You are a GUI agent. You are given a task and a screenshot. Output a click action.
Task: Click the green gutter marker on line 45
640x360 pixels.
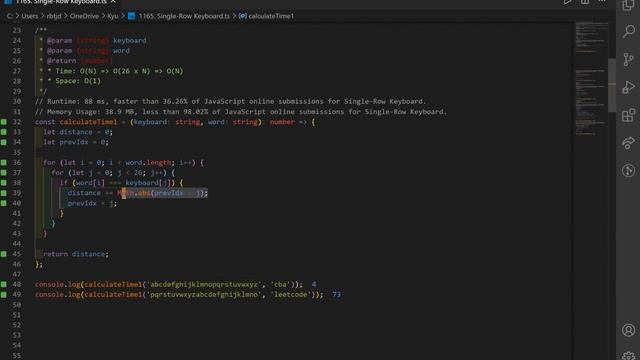click(4, 254)
